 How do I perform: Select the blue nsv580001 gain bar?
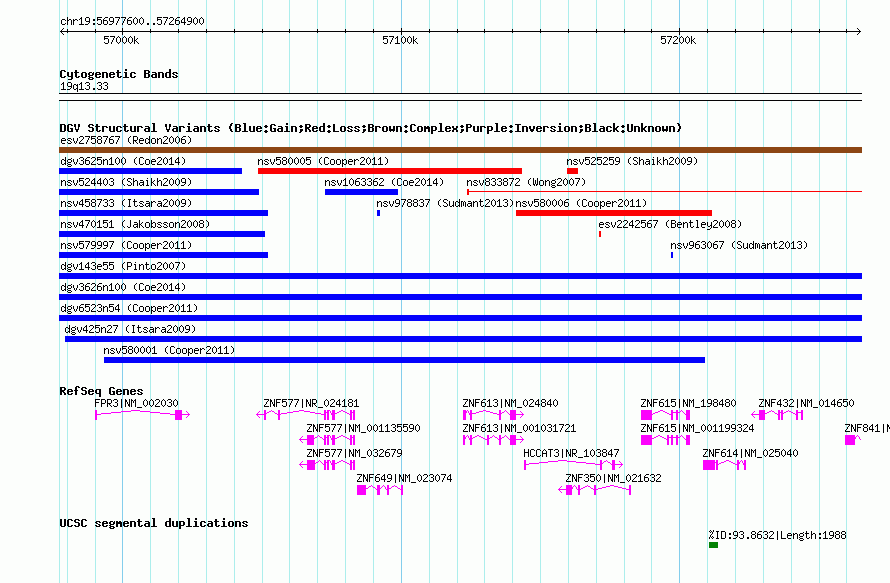pos(404,360)
